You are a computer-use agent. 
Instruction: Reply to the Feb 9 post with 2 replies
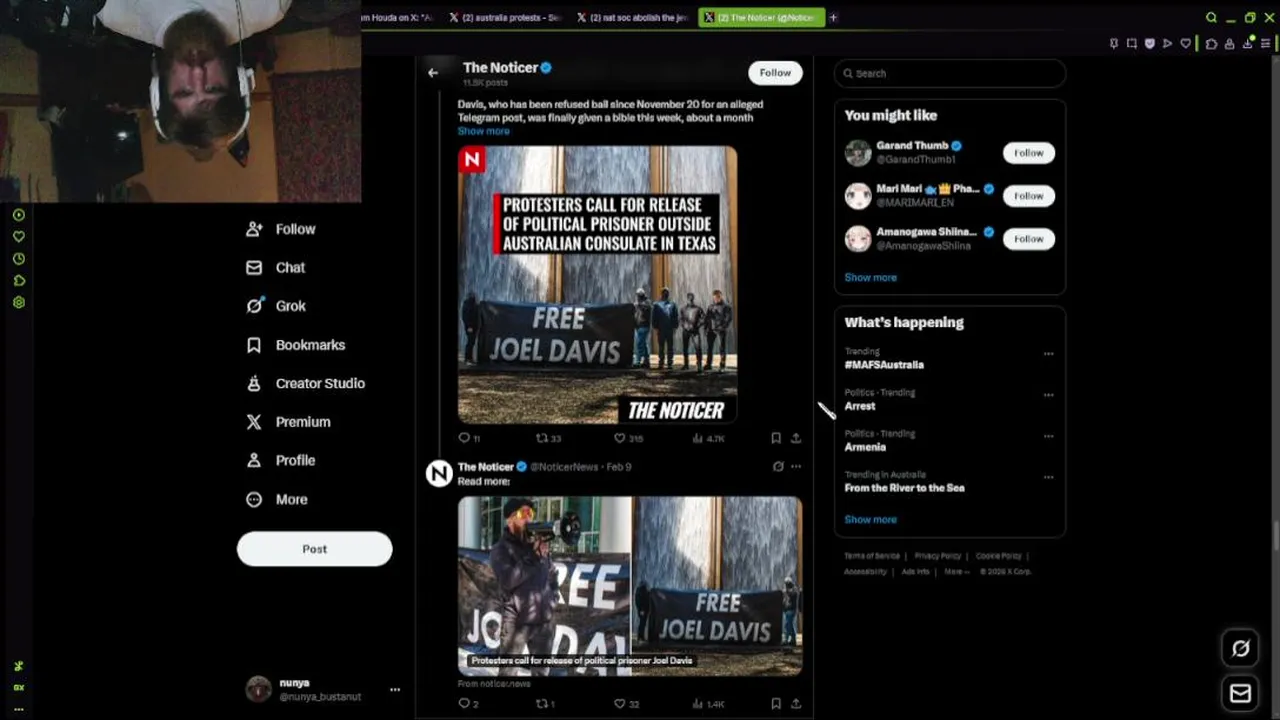pos(468,704)
